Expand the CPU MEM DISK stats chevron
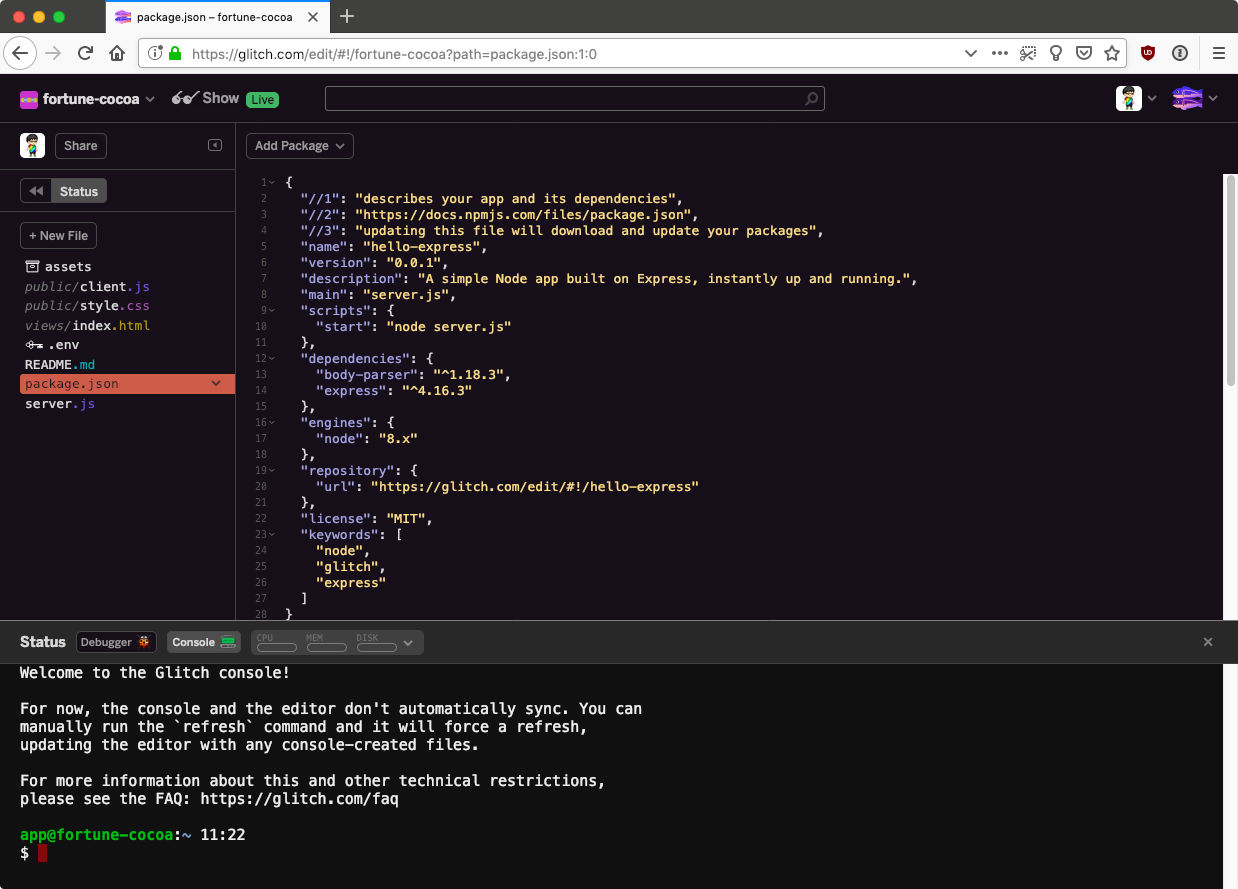 coord(408,643)
